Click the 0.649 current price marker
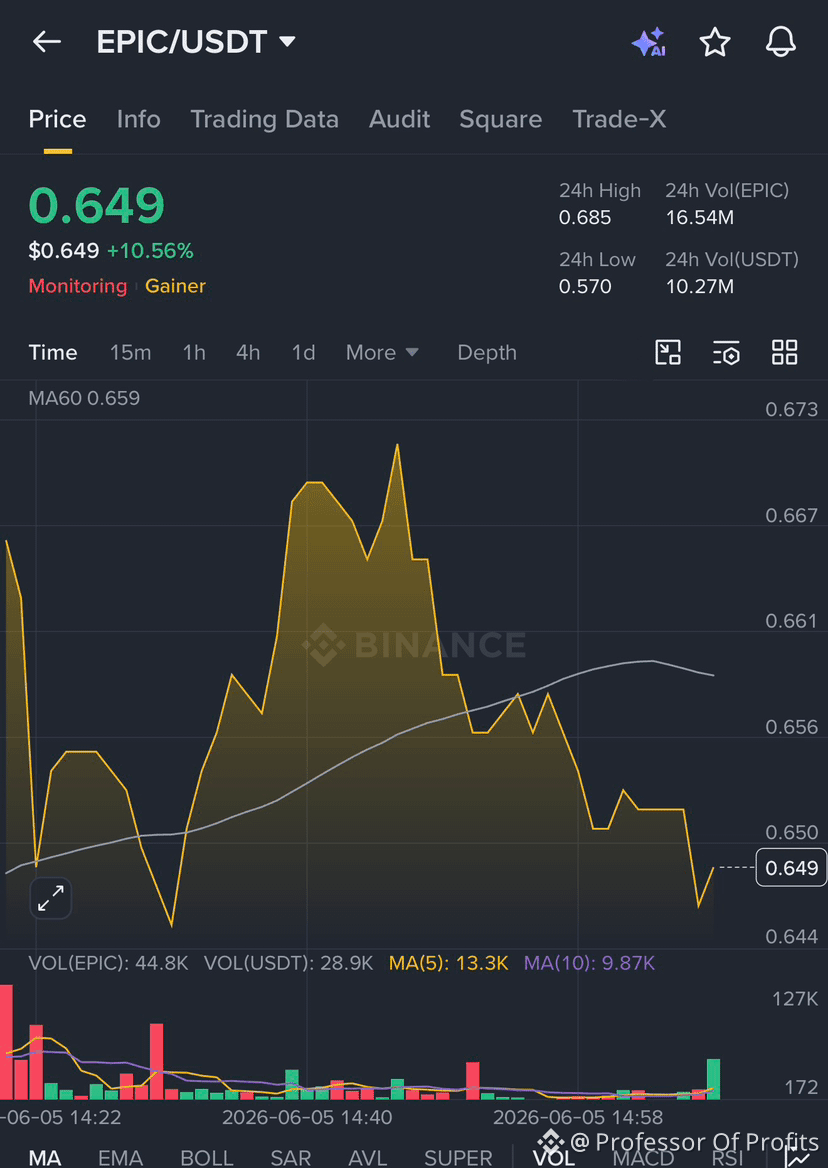The width and height of the screenshot is (828, 1168). pos(791,868)
